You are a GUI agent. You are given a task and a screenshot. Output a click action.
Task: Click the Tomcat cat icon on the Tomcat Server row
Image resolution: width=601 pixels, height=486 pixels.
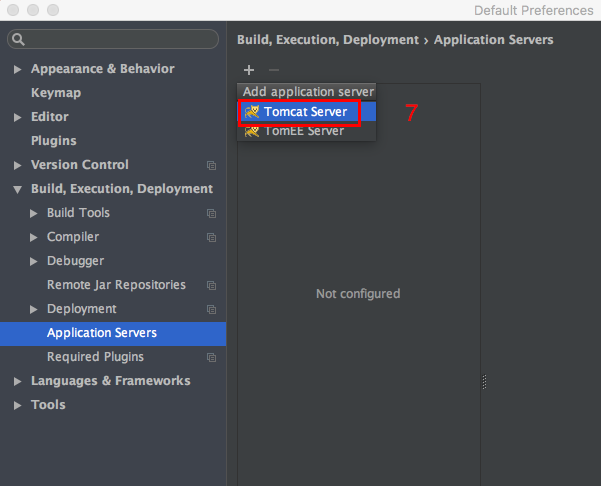(252, 112)
